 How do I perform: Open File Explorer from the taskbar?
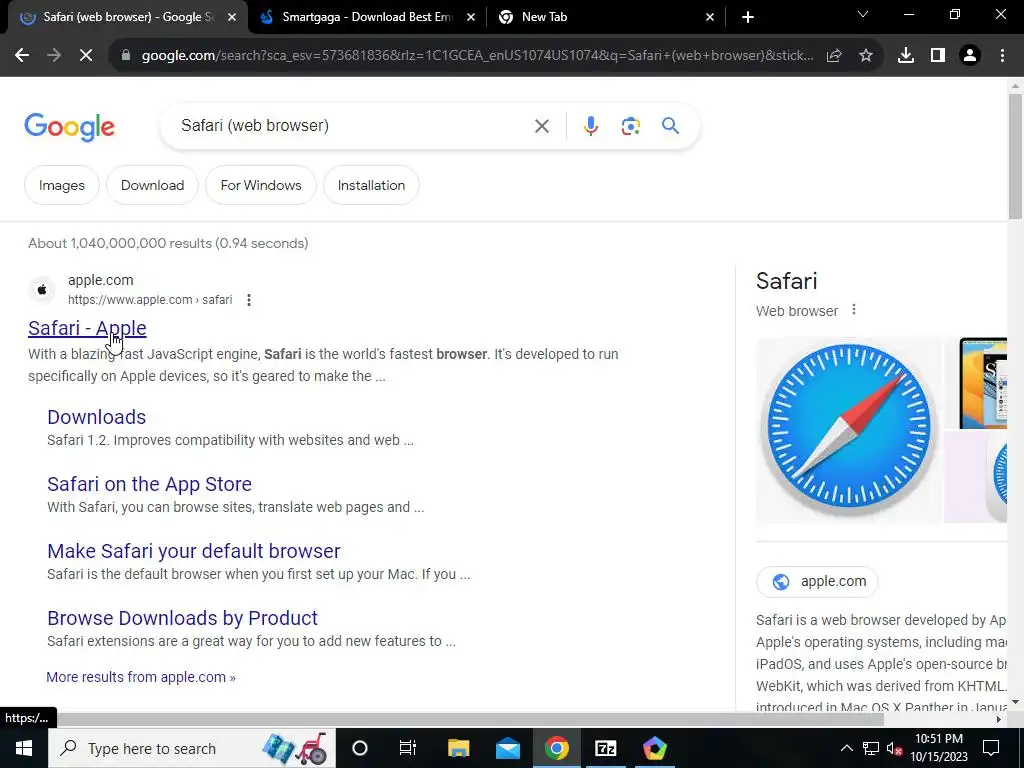click(x=458, y=748)
